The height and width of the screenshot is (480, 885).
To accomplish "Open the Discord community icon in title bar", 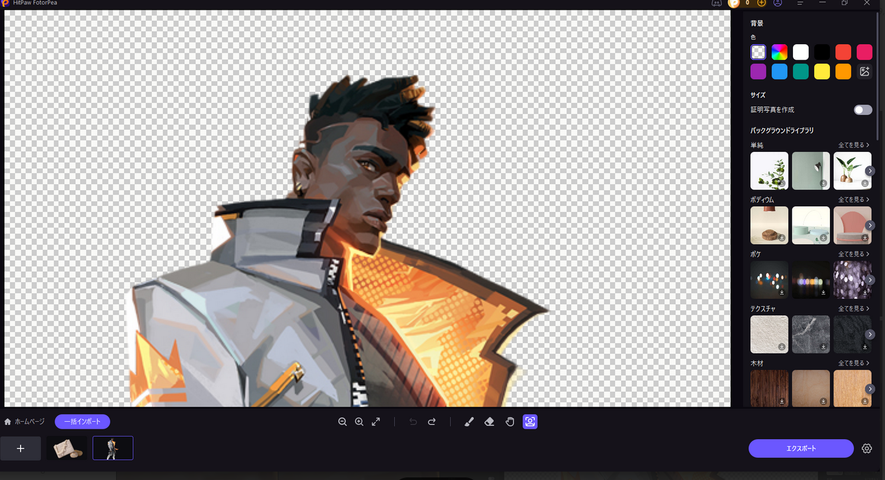I will (716, 3).
